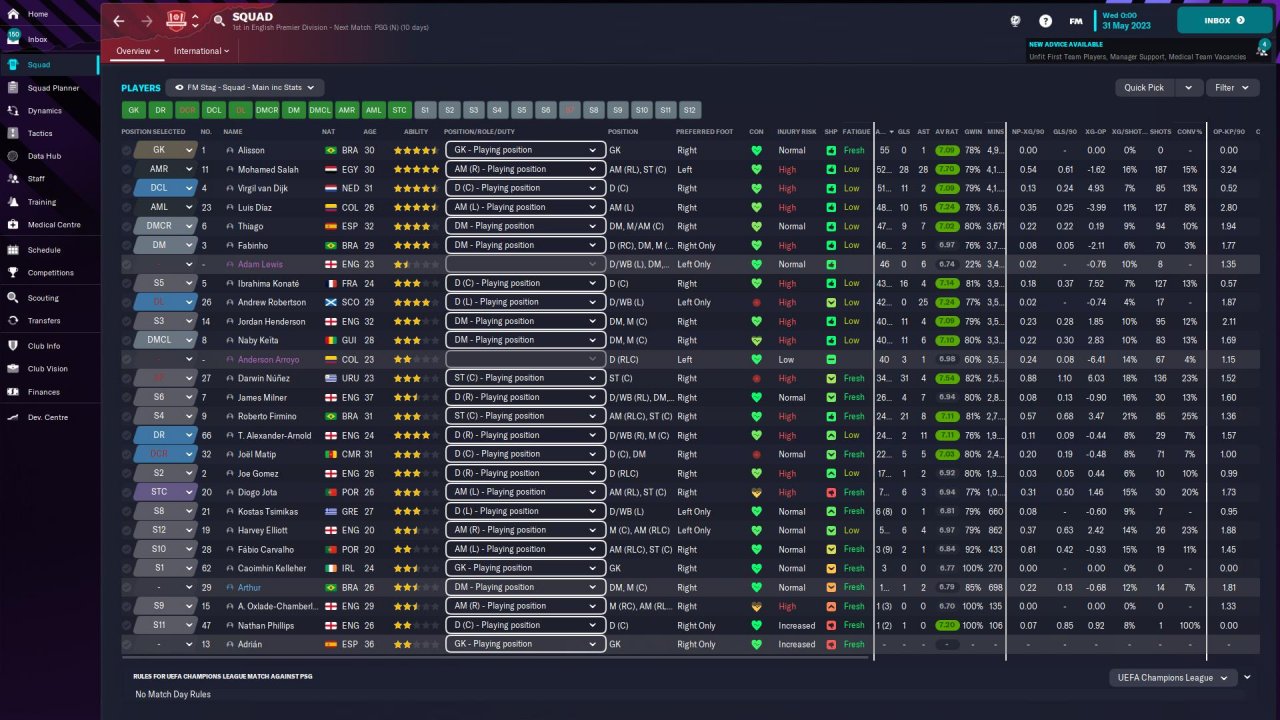Click the info icon beside Alisson's name
Viewport: 1280px width, 720px height.
coord(230,150)
